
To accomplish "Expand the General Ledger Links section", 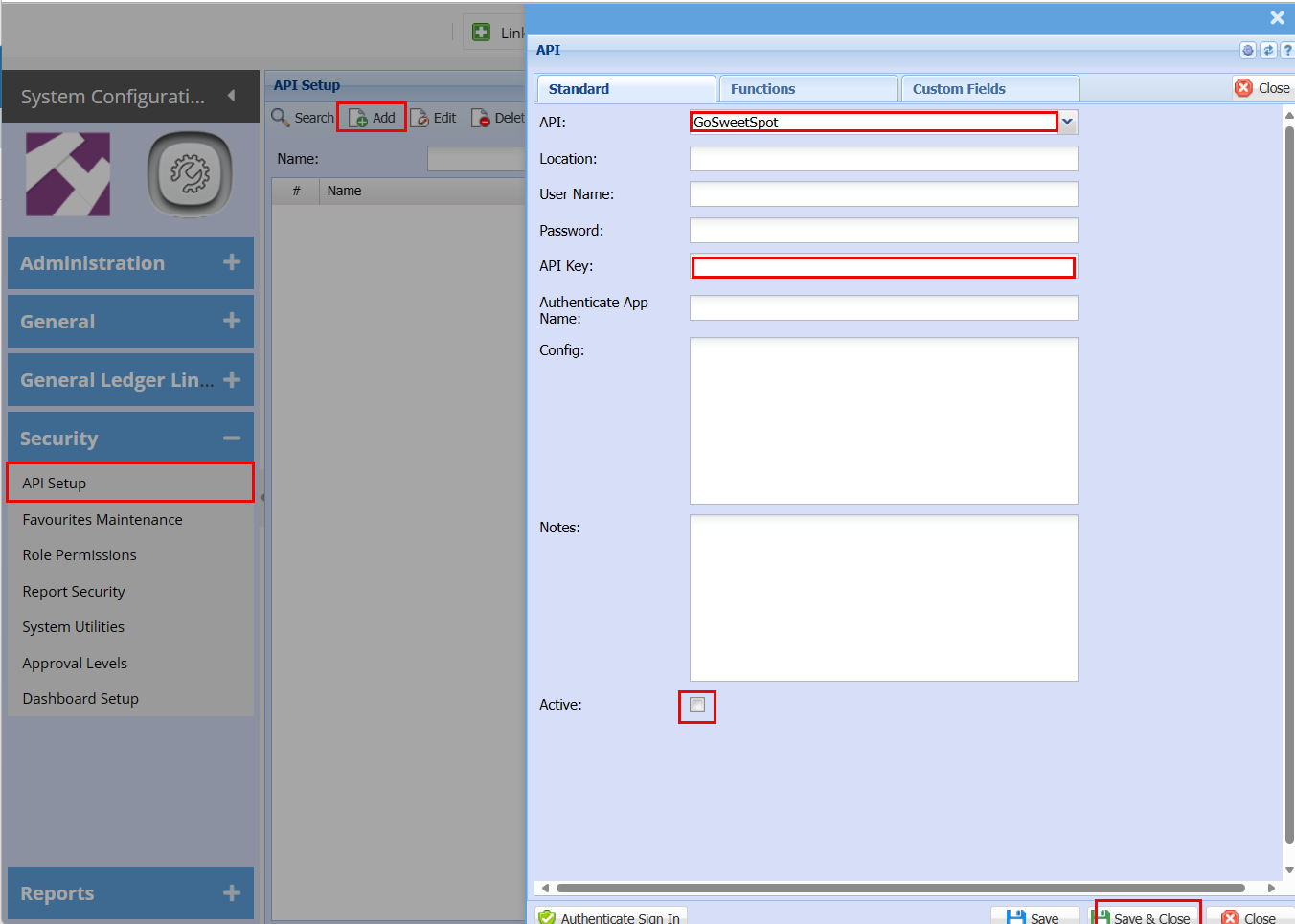I will pyautogui.click(x=130, y=380).
